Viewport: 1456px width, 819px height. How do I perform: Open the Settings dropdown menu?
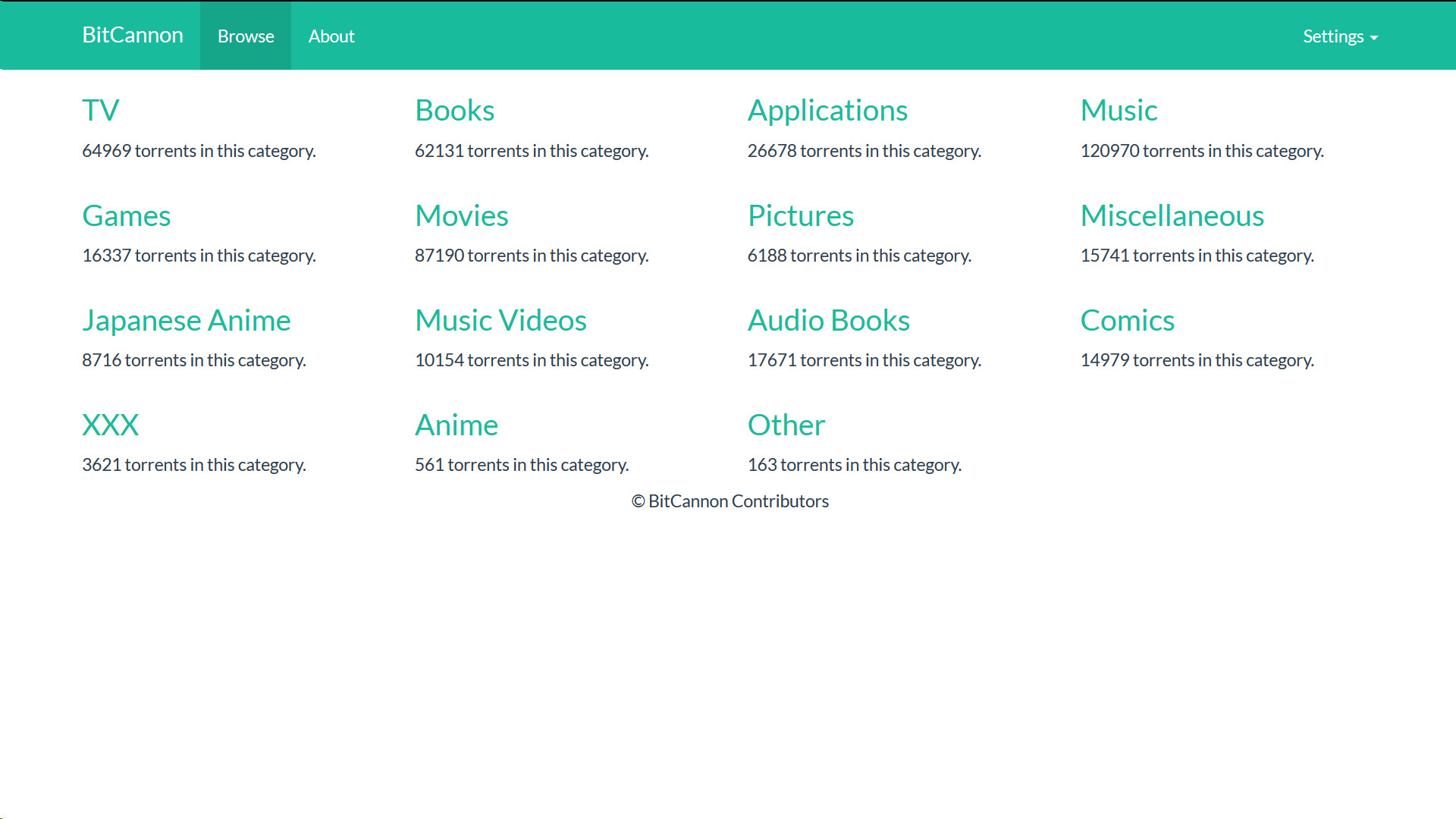1339,36
